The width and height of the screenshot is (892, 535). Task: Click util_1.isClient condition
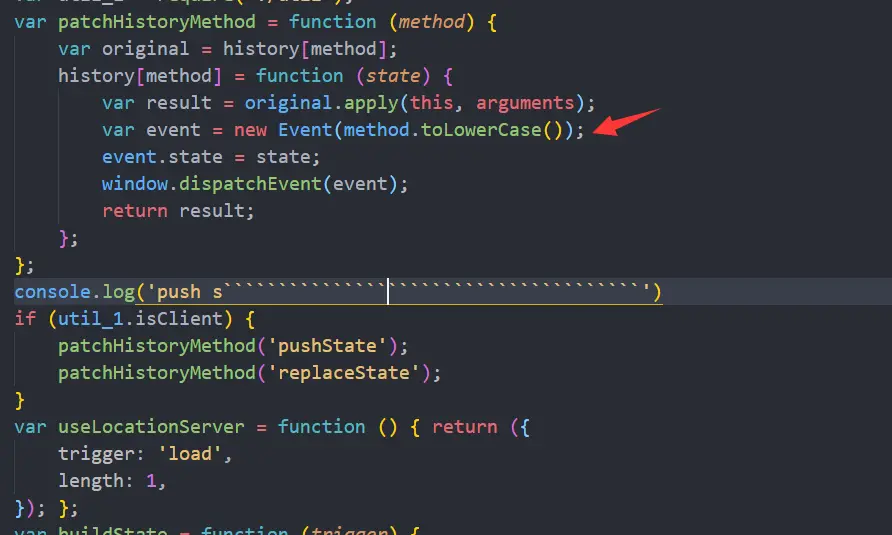pyautogui.click(x=140, y=319)
